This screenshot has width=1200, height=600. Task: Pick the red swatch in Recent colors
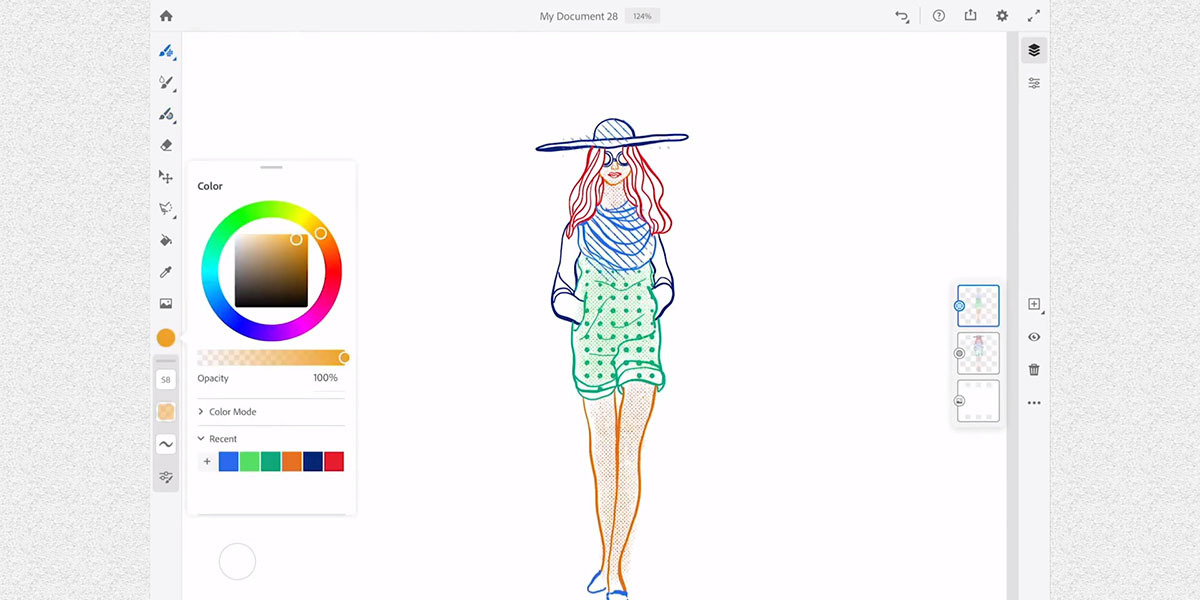[334, 461]
